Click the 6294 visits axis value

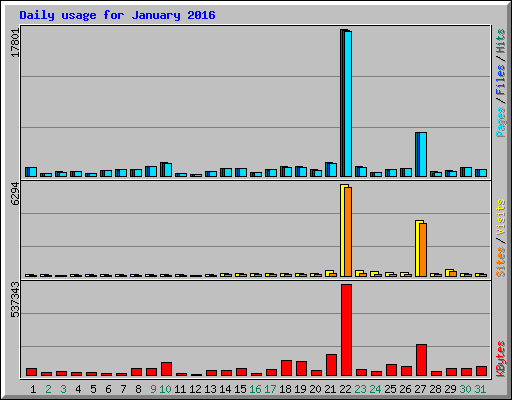[x=15, y=194]
